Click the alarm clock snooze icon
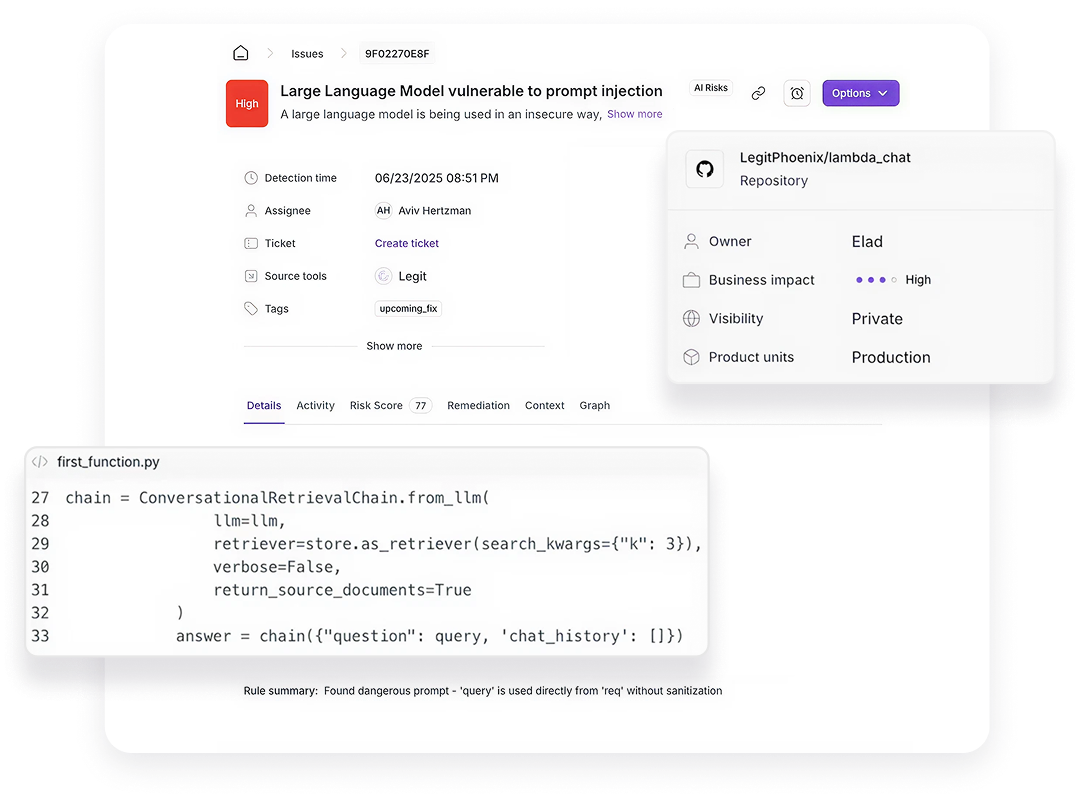Screen dimensions: 1080x801 [x=797, y=92]
